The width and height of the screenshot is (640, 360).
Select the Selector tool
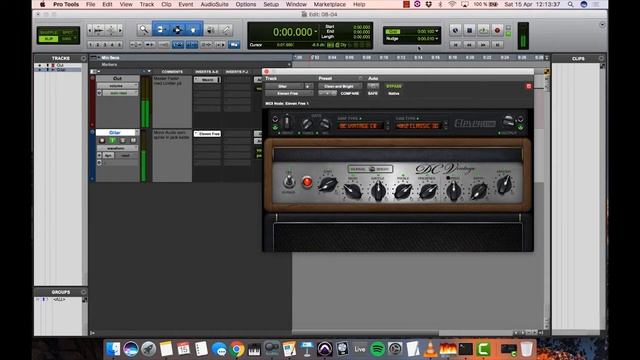point(177,29)
